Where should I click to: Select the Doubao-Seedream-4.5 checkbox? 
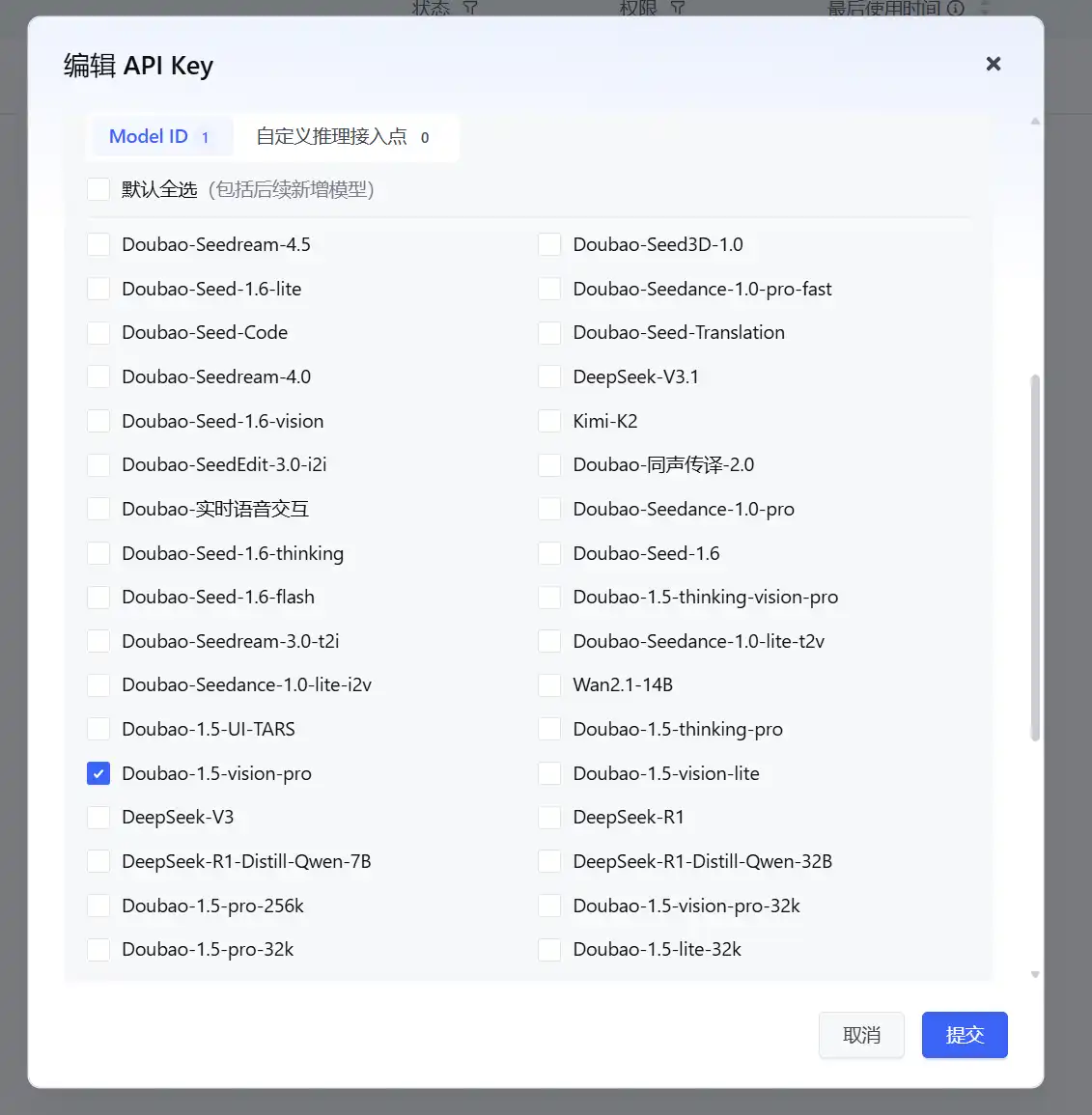coord(98,245)
